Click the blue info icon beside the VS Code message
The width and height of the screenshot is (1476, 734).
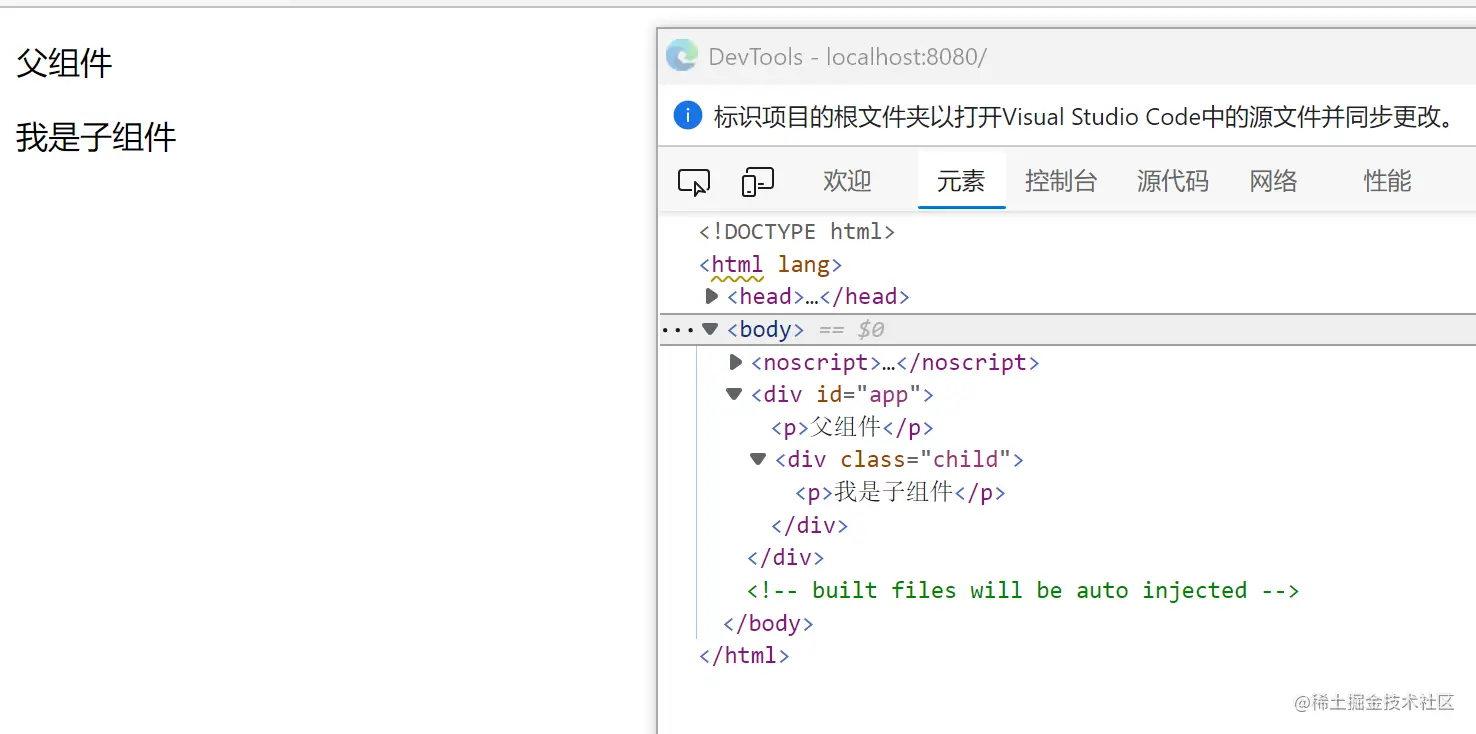(687, 115)
